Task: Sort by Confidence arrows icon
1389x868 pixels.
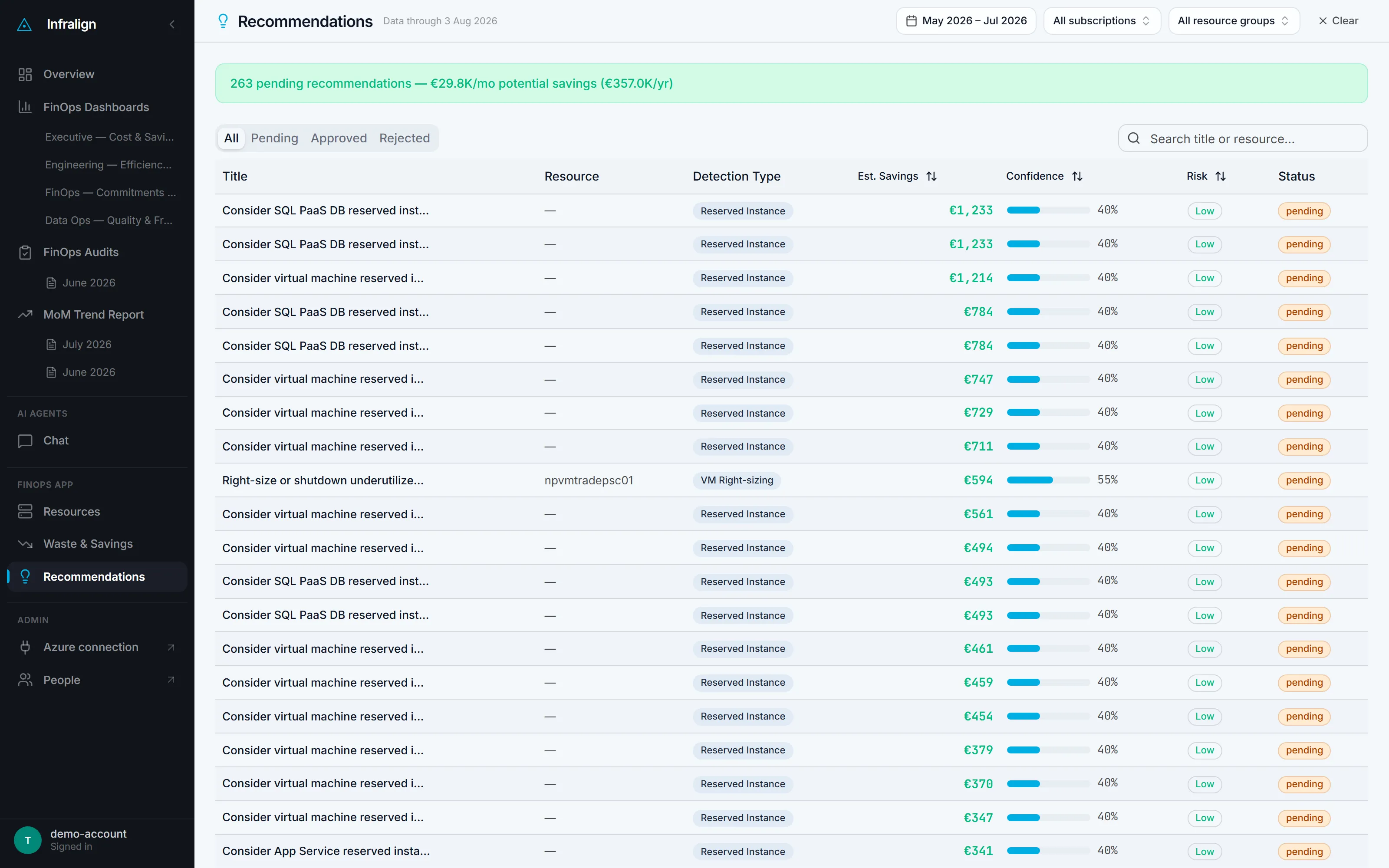Action: coord(1077,176)
